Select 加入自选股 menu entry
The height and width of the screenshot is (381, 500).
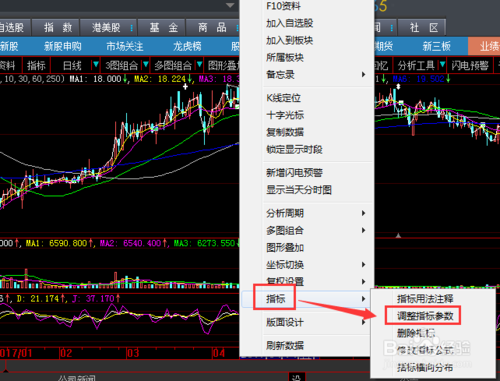pyautogui.click(x=289, y=23)
